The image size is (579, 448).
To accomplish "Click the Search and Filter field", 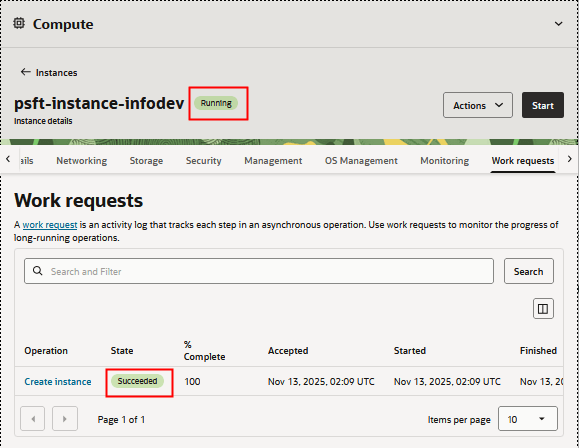I will [x=259, y=271].
